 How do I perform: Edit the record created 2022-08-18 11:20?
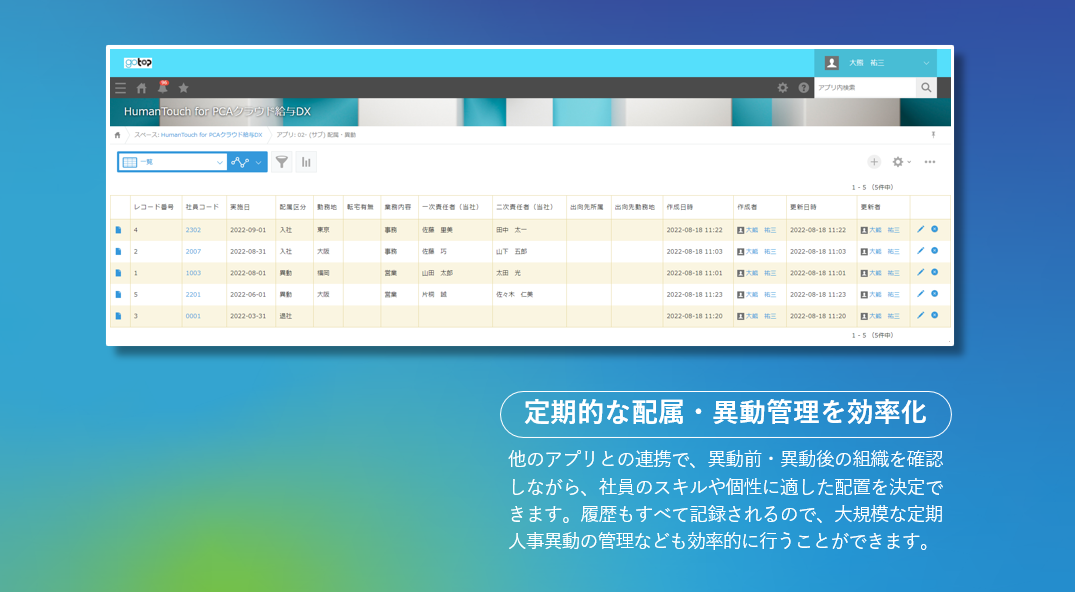[x=921, y=316]
